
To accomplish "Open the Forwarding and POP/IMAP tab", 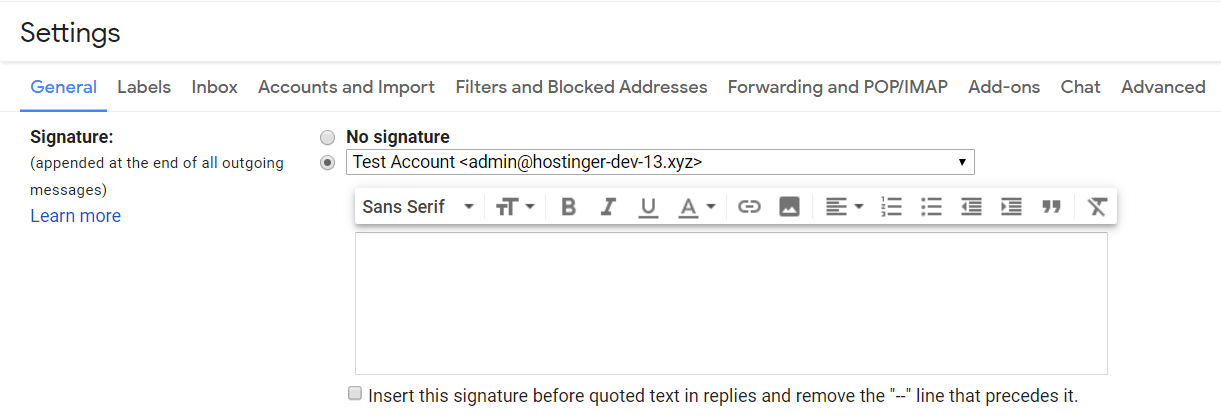I will 838,87.
